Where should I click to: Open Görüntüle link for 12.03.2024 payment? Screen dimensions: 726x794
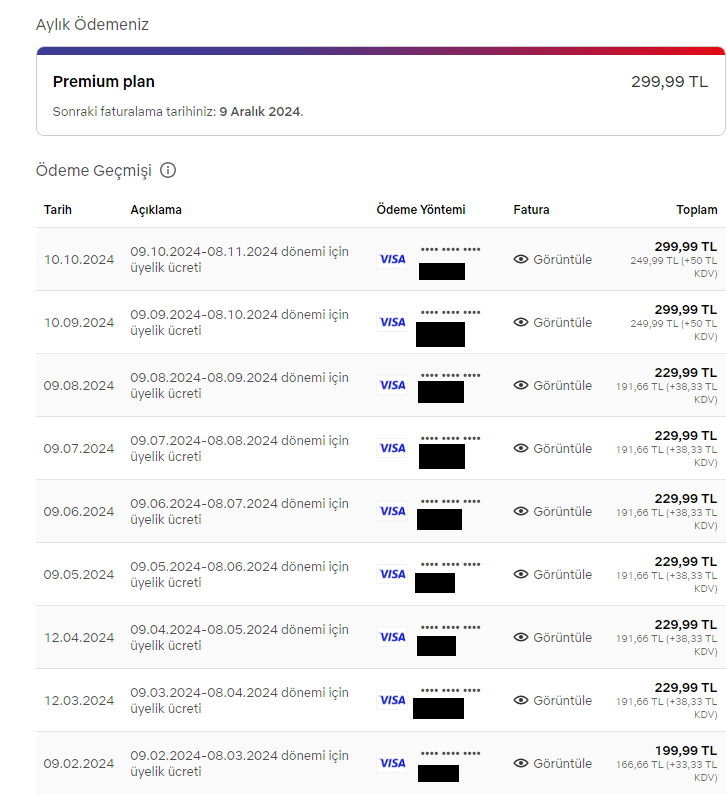[x=562, y=700]
